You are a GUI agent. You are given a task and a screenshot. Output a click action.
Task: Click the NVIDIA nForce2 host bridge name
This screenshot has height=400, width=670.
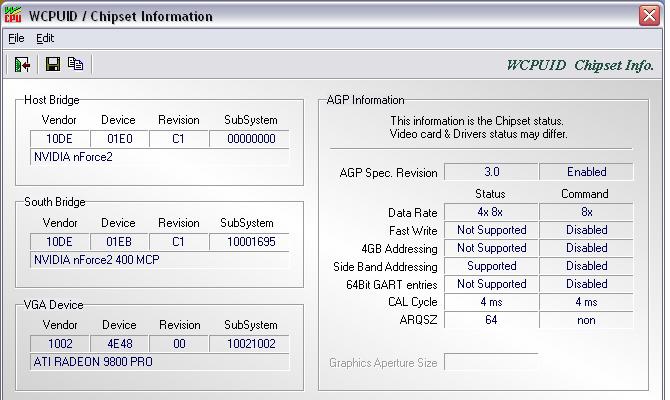160,157
